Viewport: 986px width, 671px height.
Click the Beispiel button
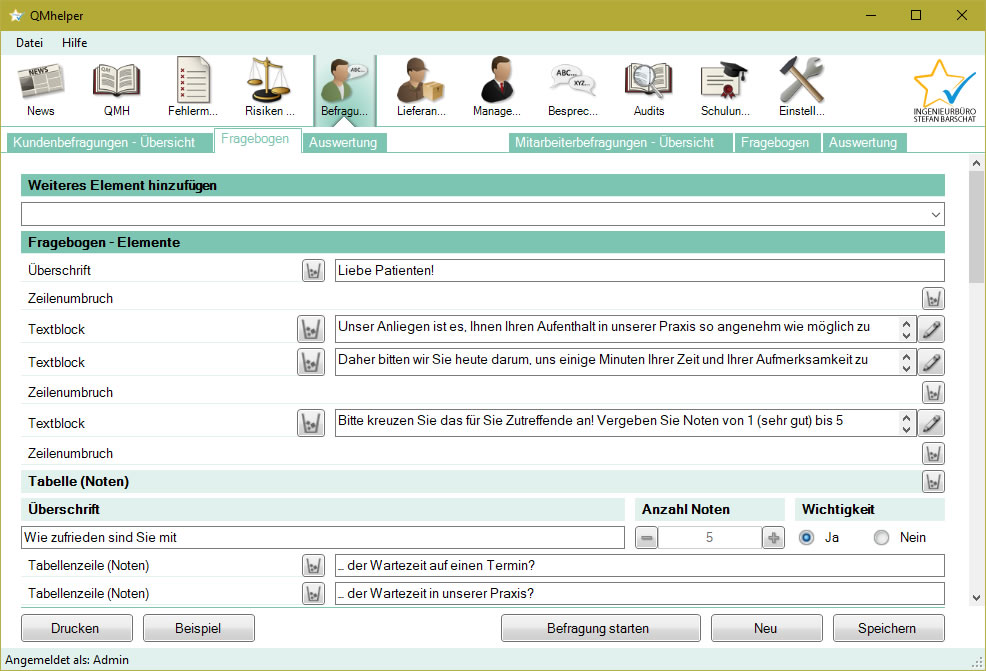click(x=198, y=628)
